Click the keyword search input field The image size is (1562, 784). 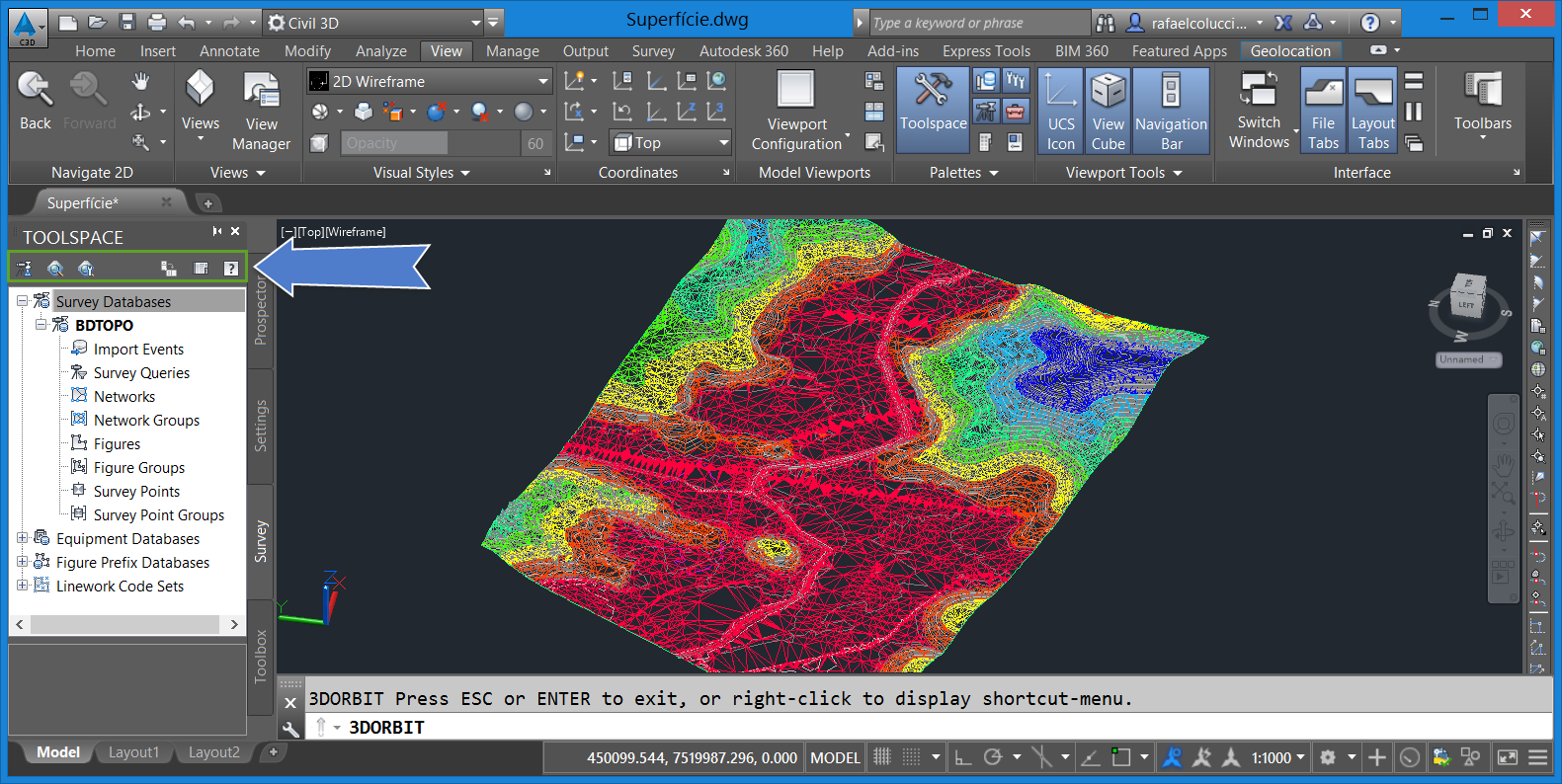pos(978,23)
